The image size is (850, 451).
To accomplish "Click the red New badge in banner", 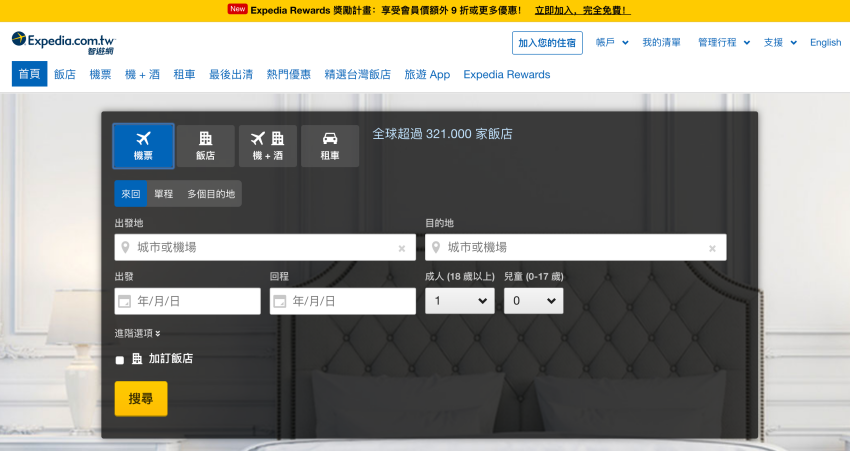I will (237, 9).
